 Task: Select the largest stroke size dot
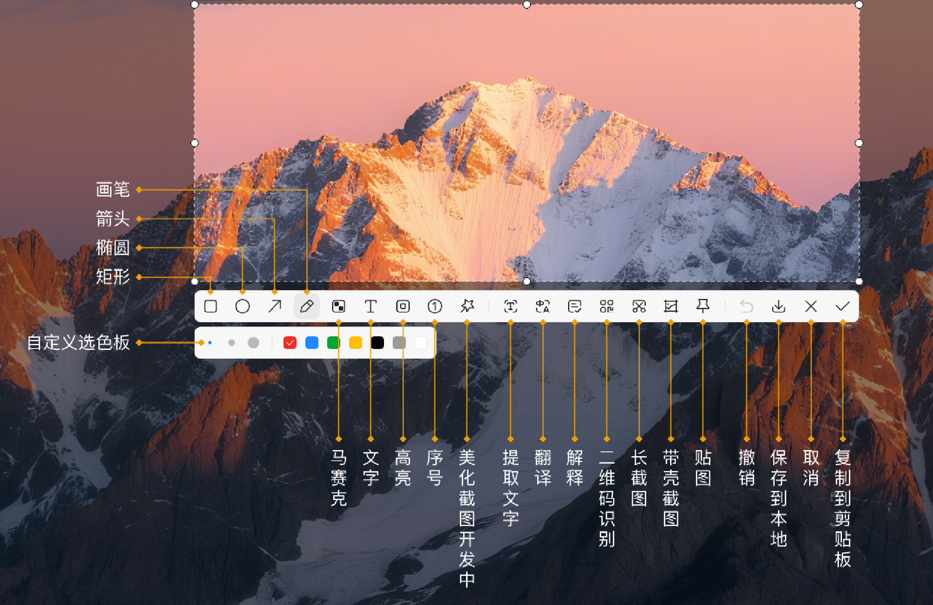click(253, 343)
